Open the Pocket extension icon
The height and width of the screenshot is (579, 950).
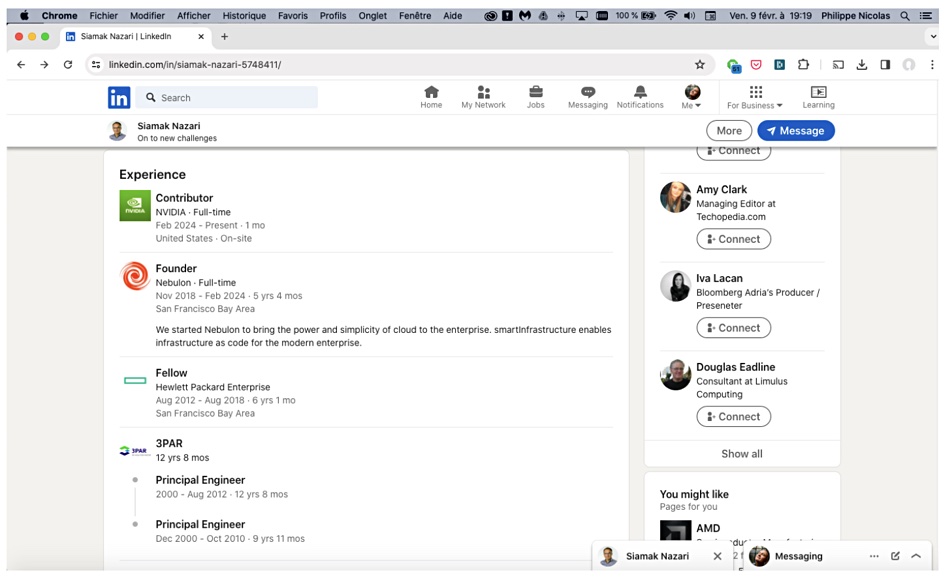pyautogui.click(x=756, y=64)
